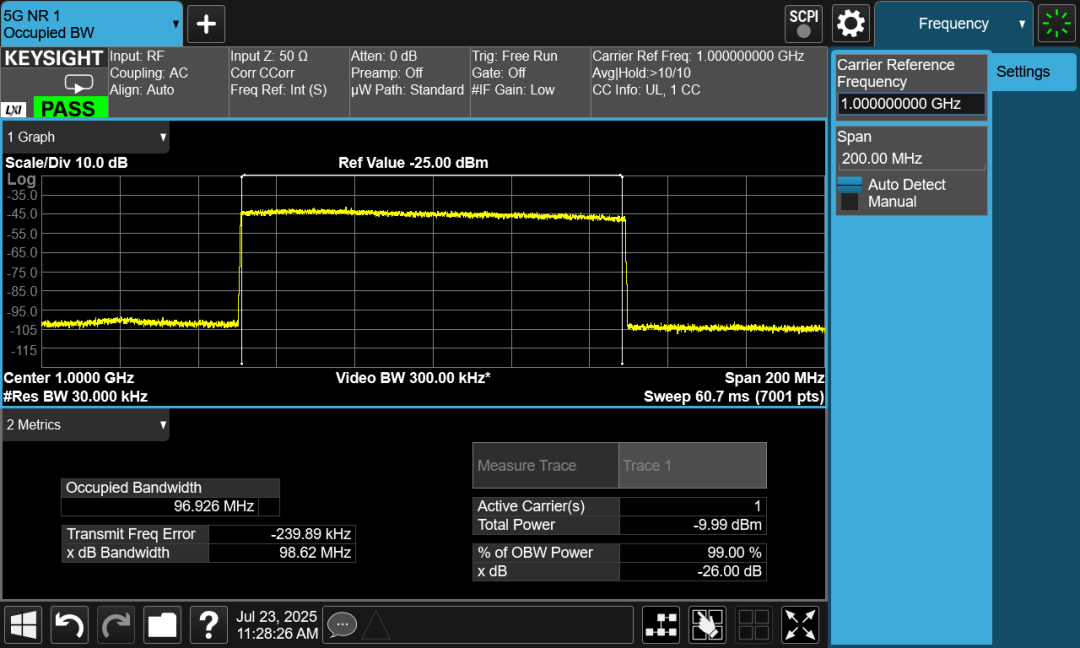The height and width of the screenshot is (648, 1080).
Task: Select the 5G NR 1 Occupied BW screen tab
Action: point(91,24)
